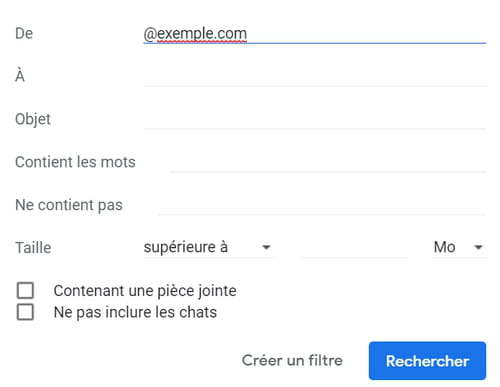Image resolution: width=500 pixels, height=387 pixels.
Task: Focus the Contient les mots field
Action: 328,162
